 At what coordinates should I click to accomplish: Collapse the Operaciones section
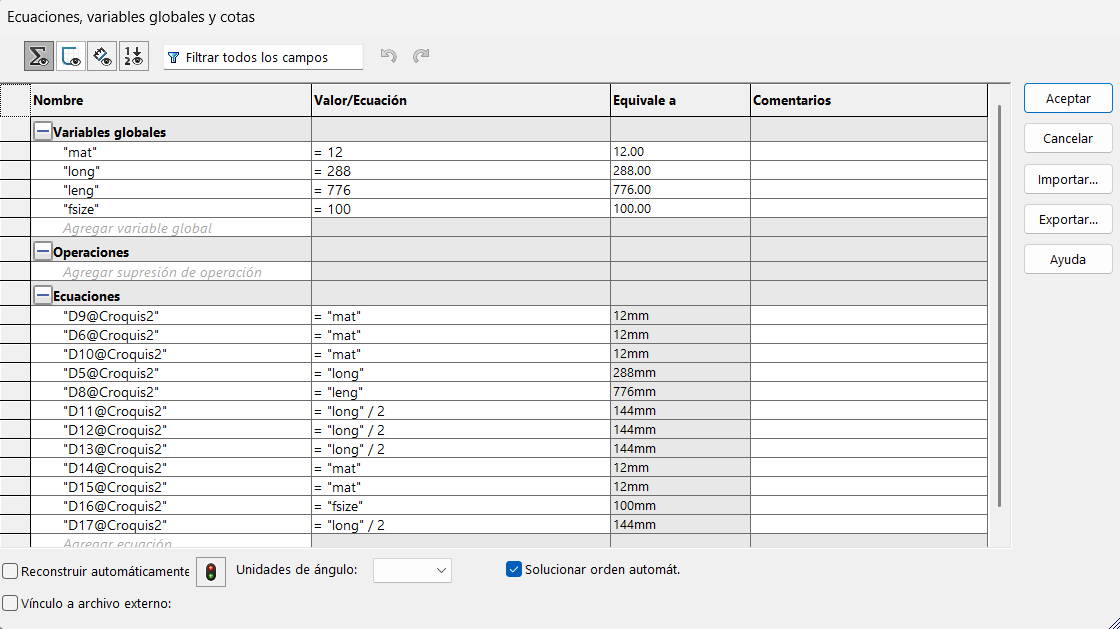pyautogui.click(x=43, y=252)
